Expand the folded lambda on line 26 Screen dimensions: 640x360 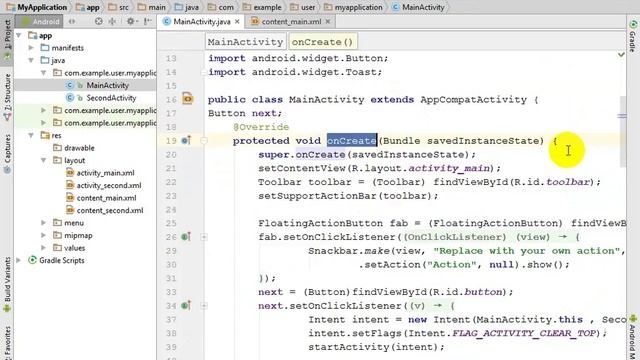click(204, 237)
